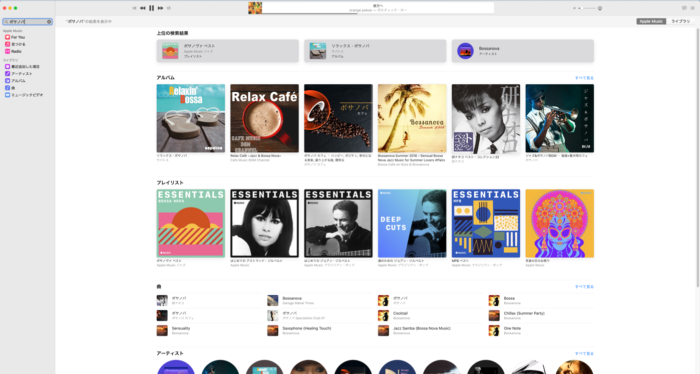Play the song Bossa
700x374 pixels.
point(541,300)
